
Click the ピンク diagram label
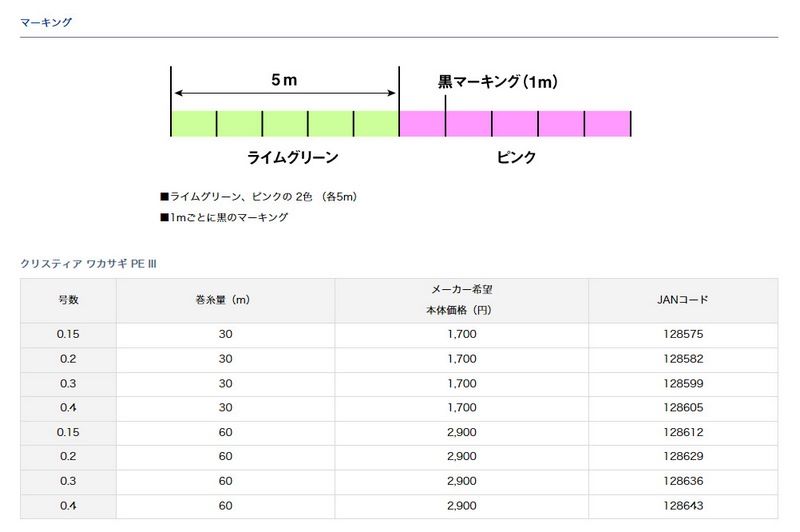(x=516, y=157)
